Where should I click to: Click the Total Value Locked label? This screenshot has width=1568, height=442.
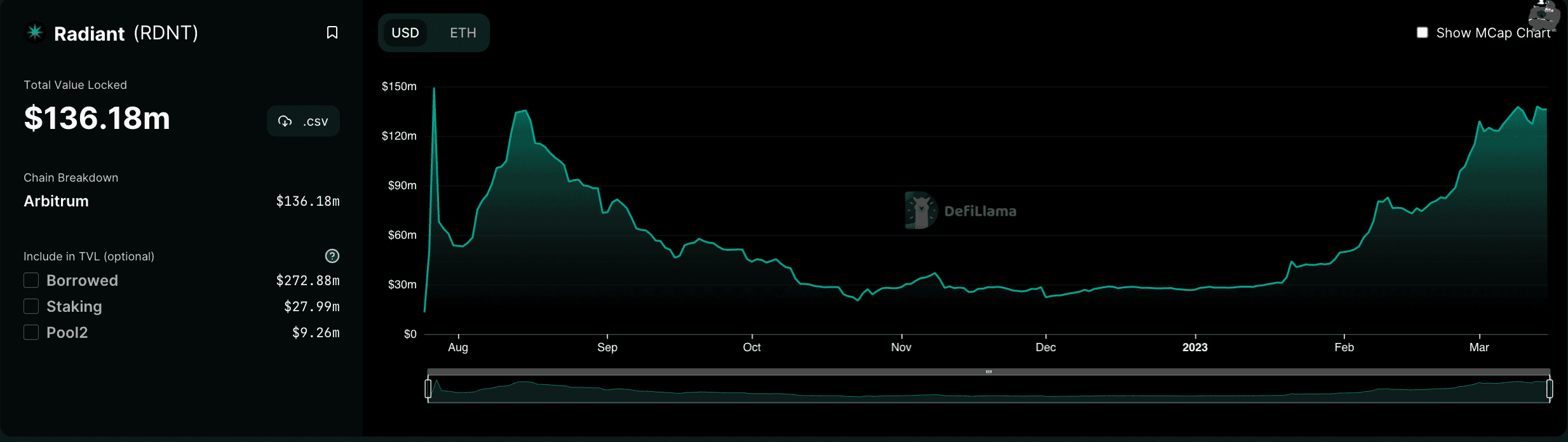pos(75,85)
